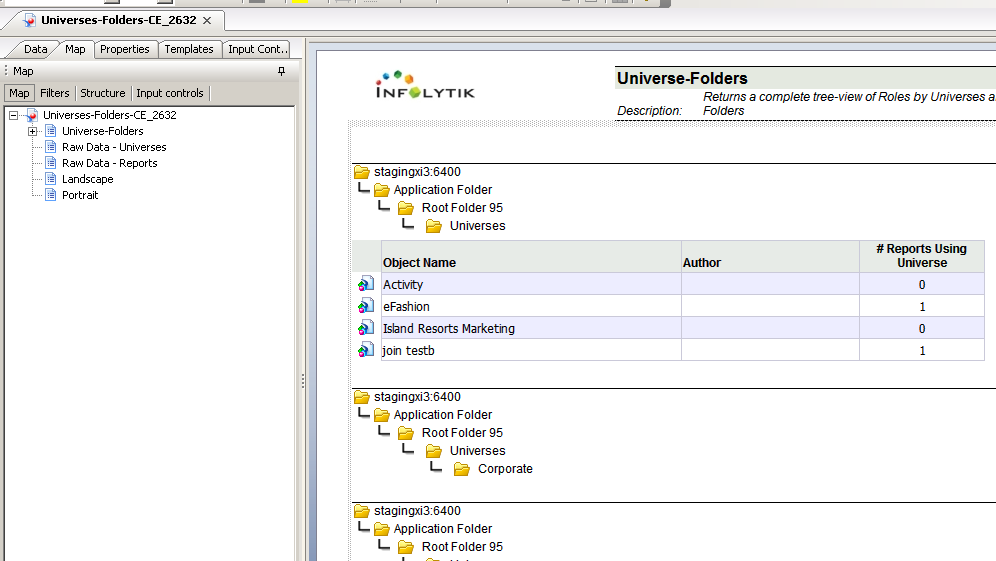Open the Templates tab
Image resolution: width=996 pixels, height=561 pixels.
(189, 49)
